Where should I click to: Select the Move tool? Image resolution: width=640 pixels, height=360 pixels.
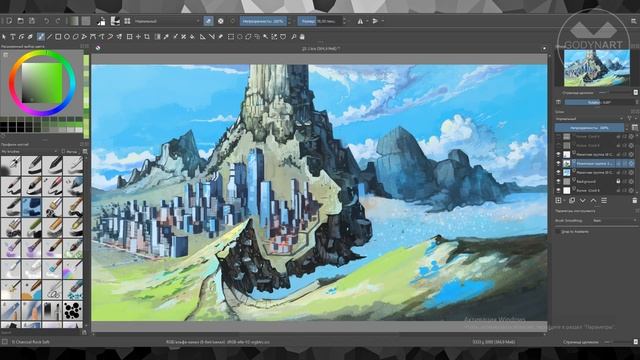point(138,37)
